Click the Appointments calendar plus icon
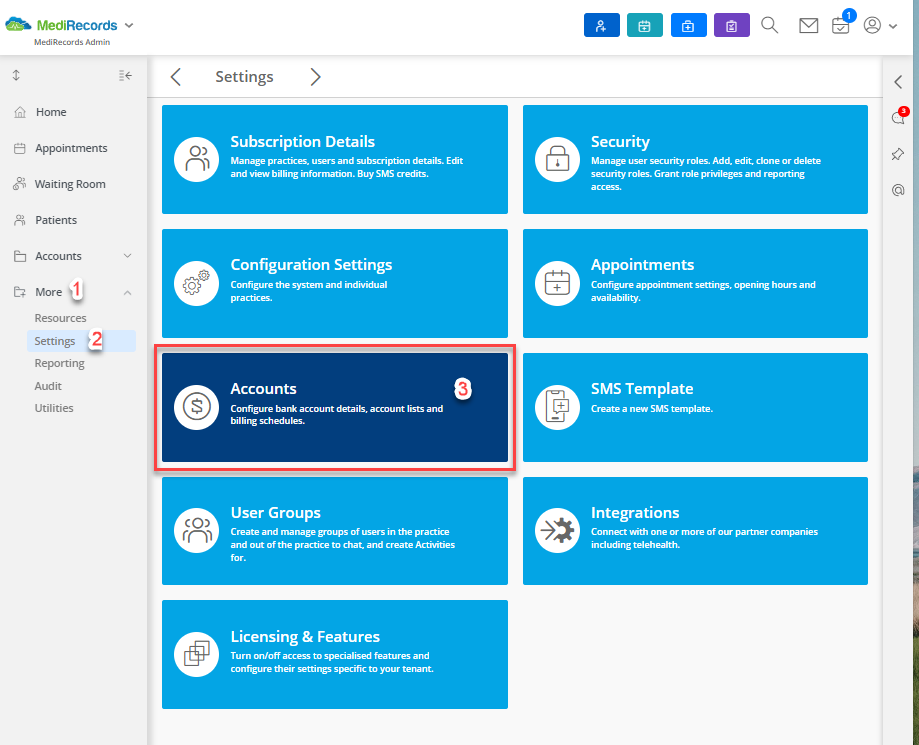919x745 pixels. [557, 283]
